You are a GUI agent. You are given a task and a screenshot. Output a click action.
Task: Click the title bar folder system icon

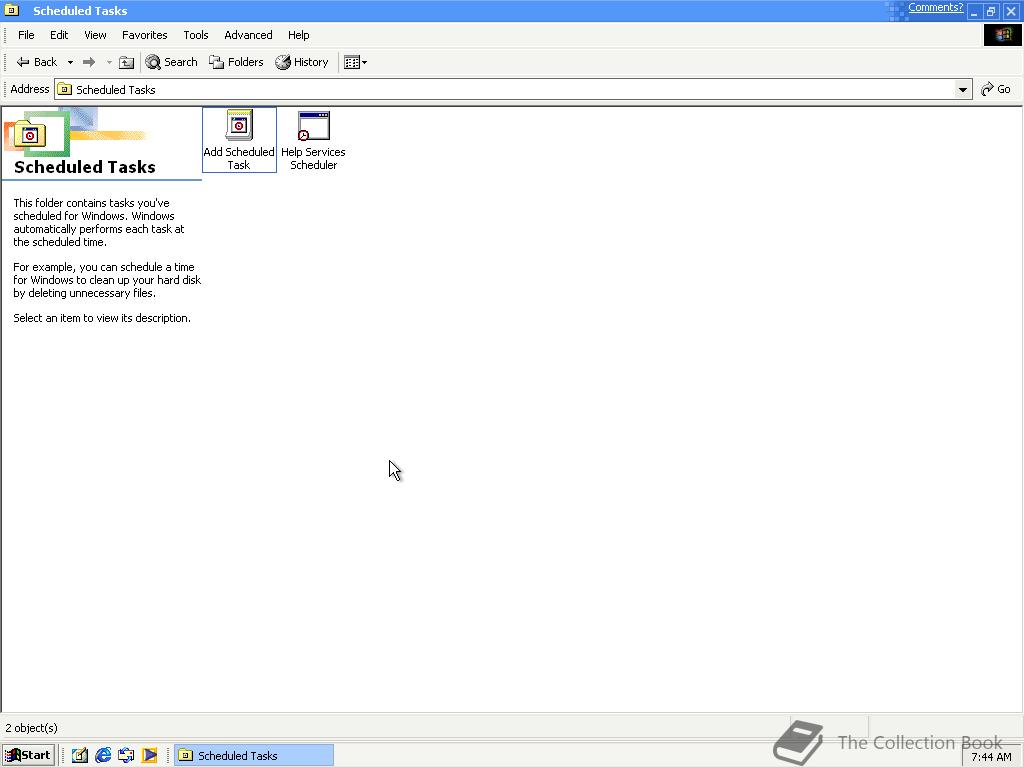click(12, 10)
